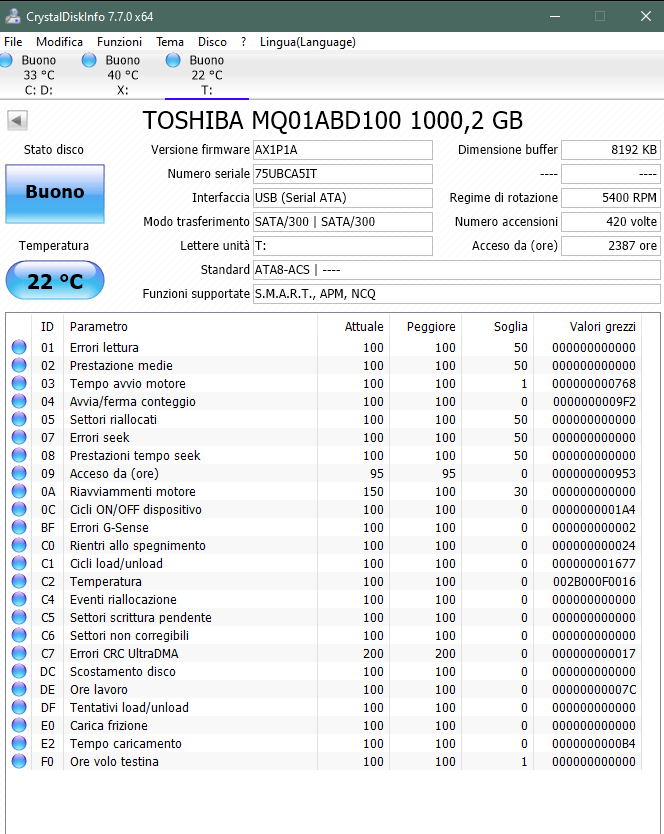
Task: Click the Modo trasferimento SATA/300 field
Action: pyautogui.click(x=343, y=222)
